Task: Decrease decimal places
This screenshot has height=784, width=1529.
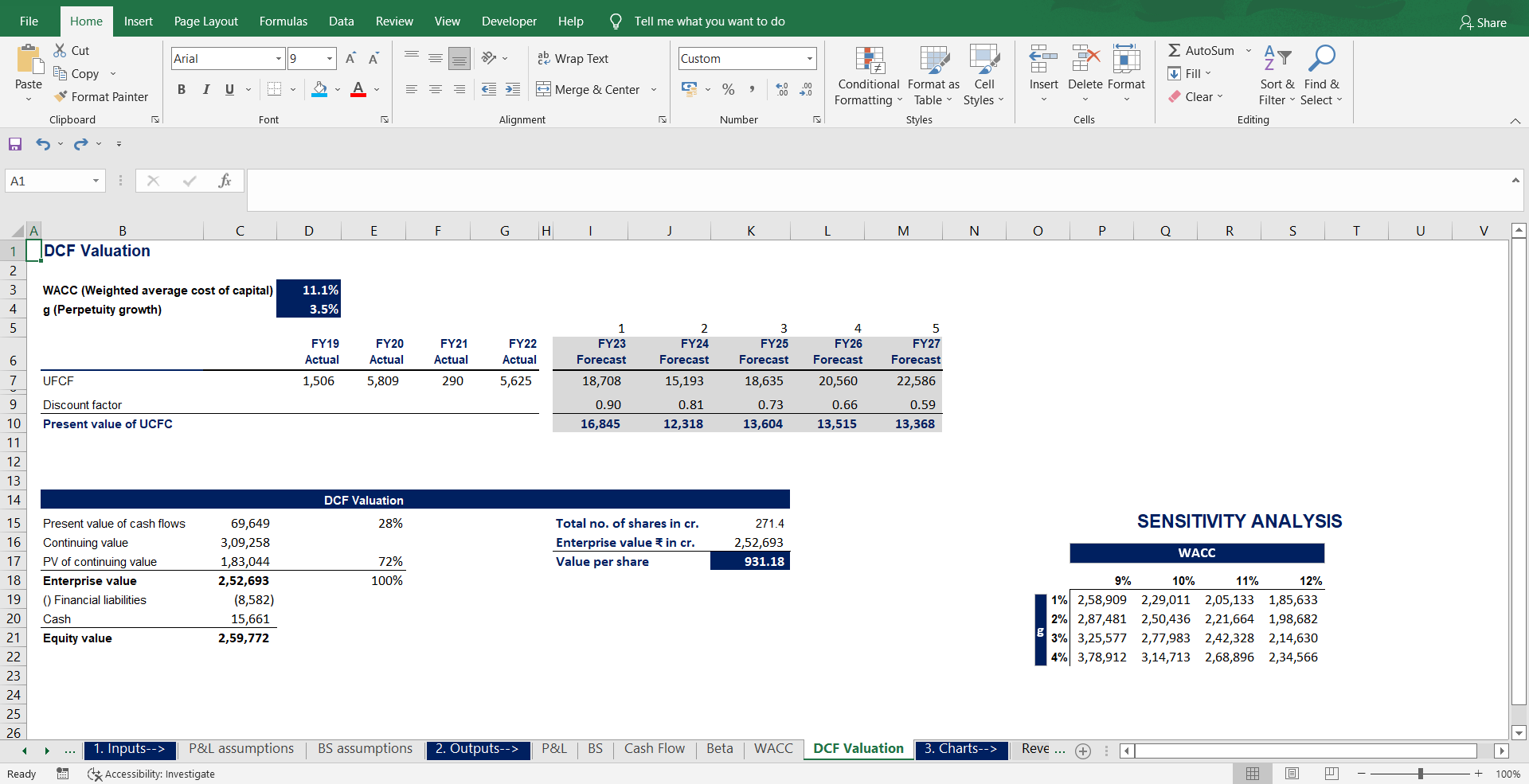Action: (806, 89)
